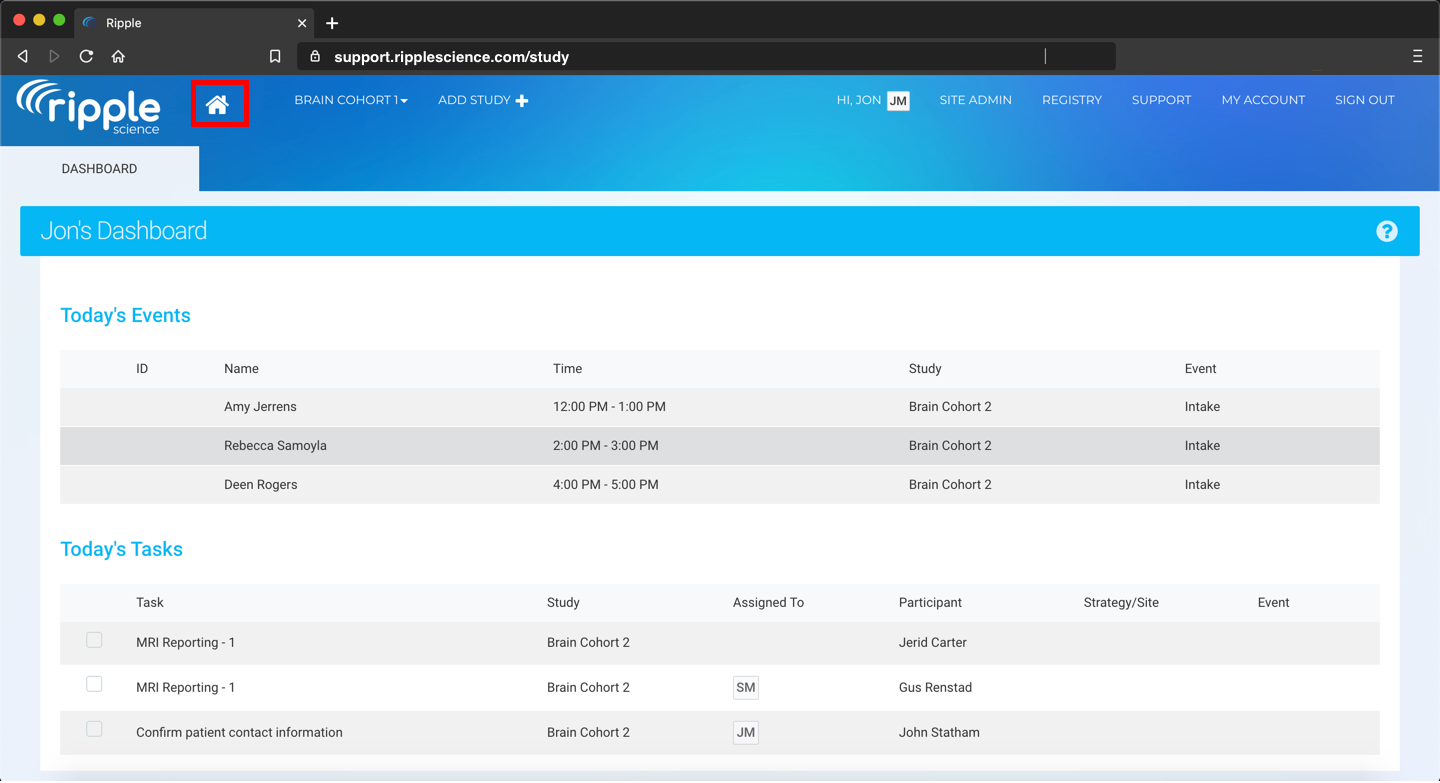Click the home icon in Ripple header
1440x783 pixels.
click(x=218, y=104)
